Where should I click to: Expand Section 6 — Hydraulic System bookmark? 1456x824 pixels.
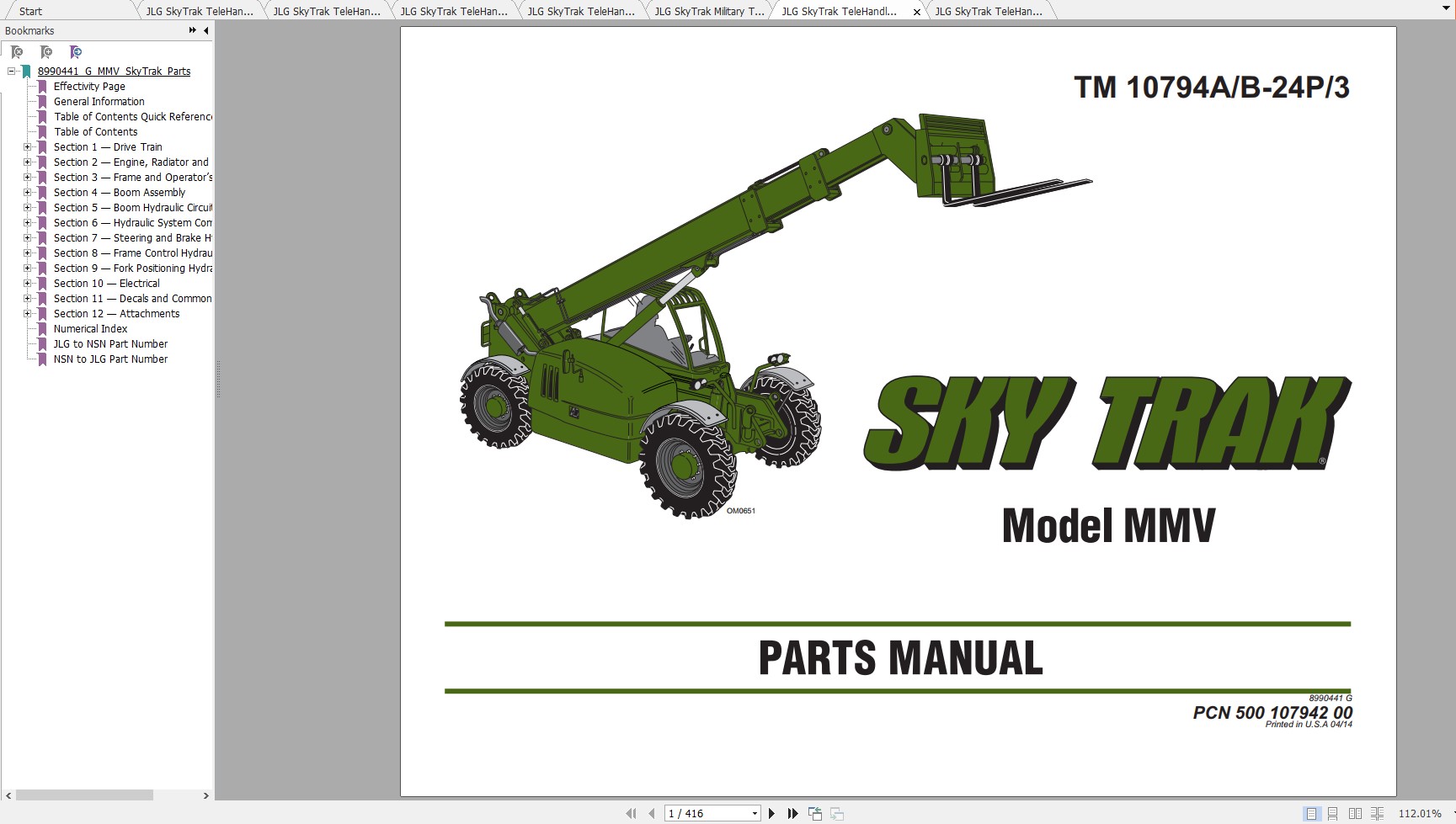pos(27,222)
